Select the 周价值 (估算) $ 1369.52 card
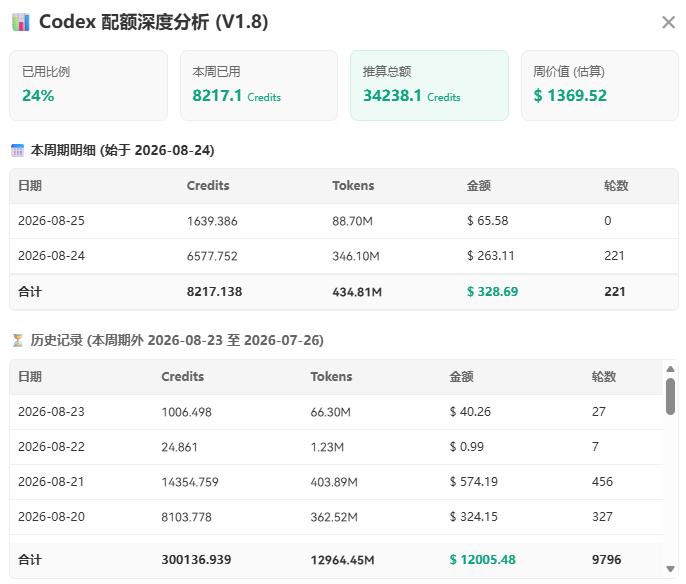 [x=600, y=85]
